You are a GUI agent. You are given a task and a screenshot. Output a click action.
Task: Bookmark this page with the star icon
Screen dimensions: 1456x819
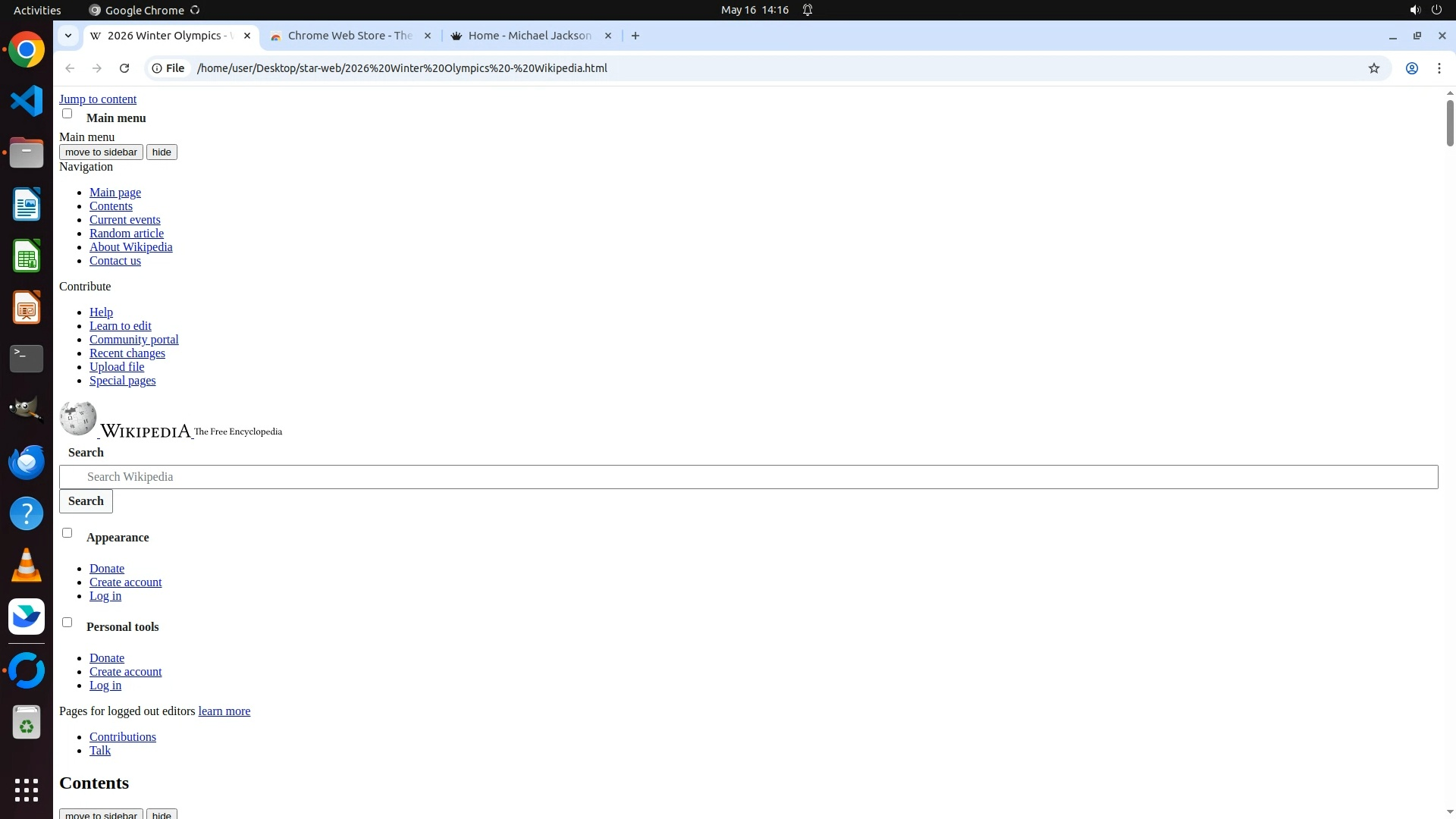click(1373, 68)
